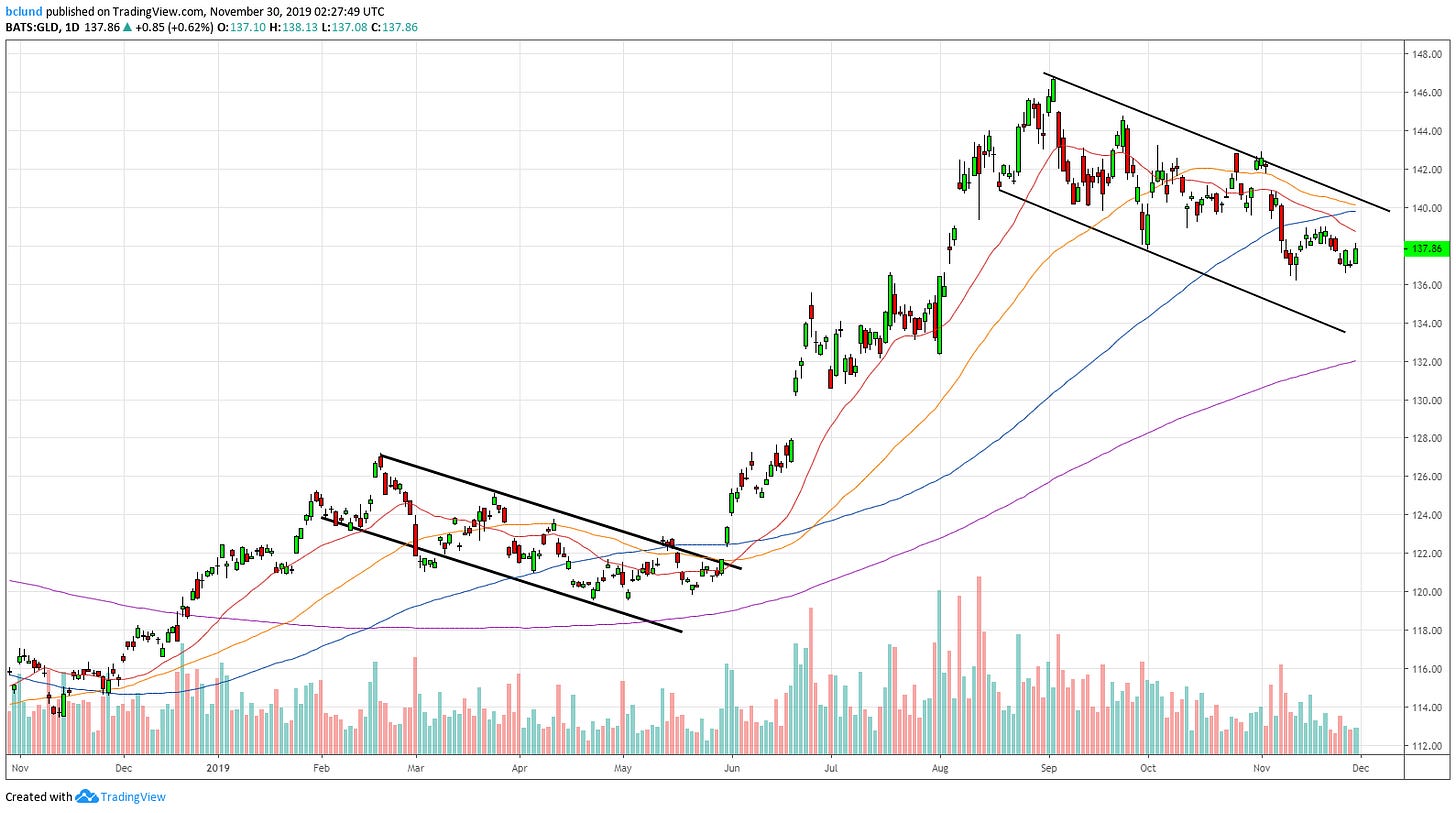This screenshot has width=1456, height=813.
Task: Select the 2019 marker on the time axis
Action: point(219,769)
